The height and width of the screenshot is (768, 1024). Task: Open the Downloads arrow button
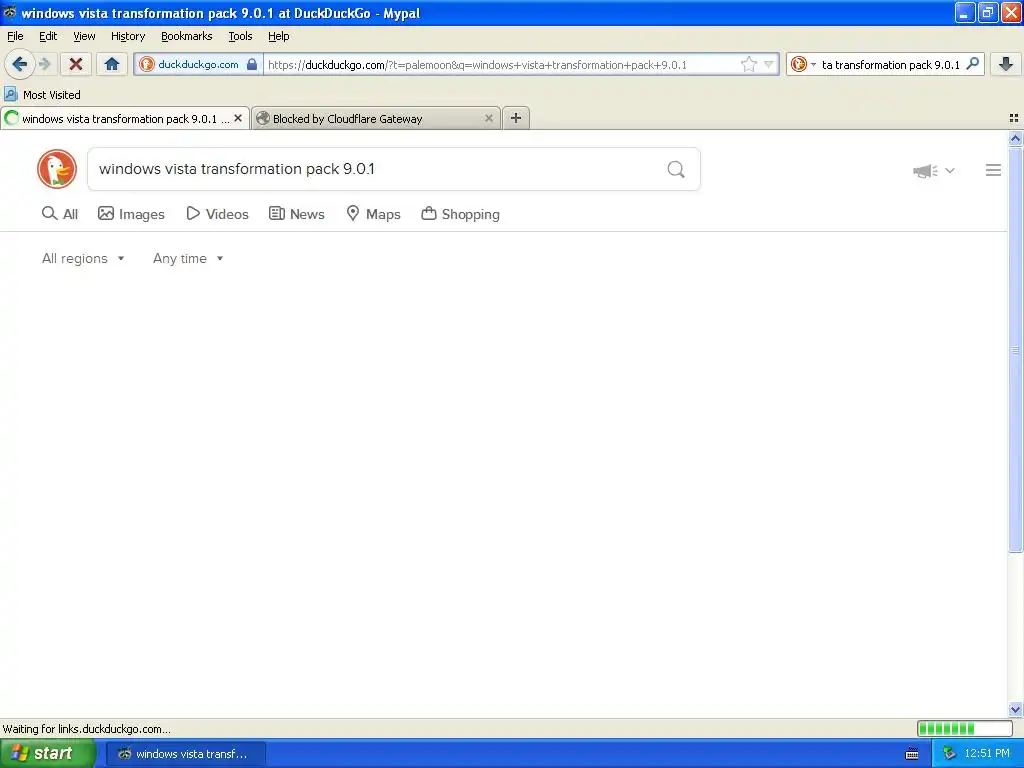click(x=1006, y=64)
